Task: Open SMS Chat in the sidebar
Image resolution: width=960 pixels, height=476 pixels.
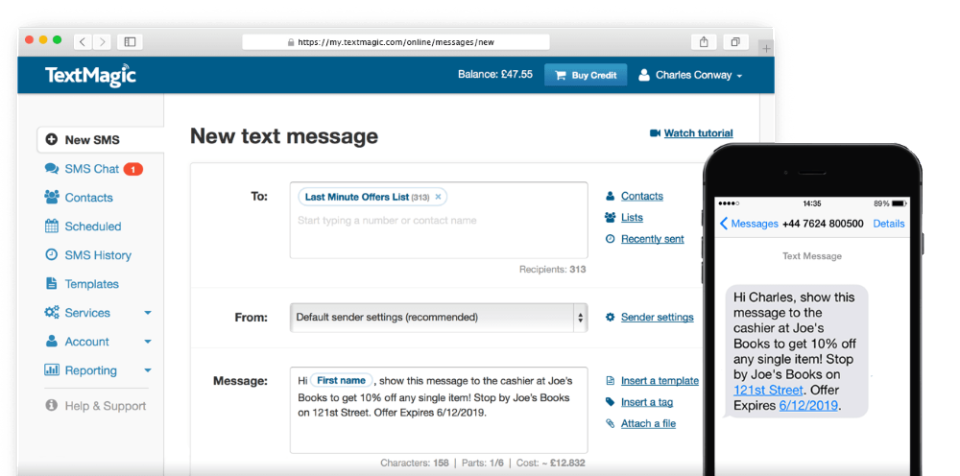Action: 91,169
